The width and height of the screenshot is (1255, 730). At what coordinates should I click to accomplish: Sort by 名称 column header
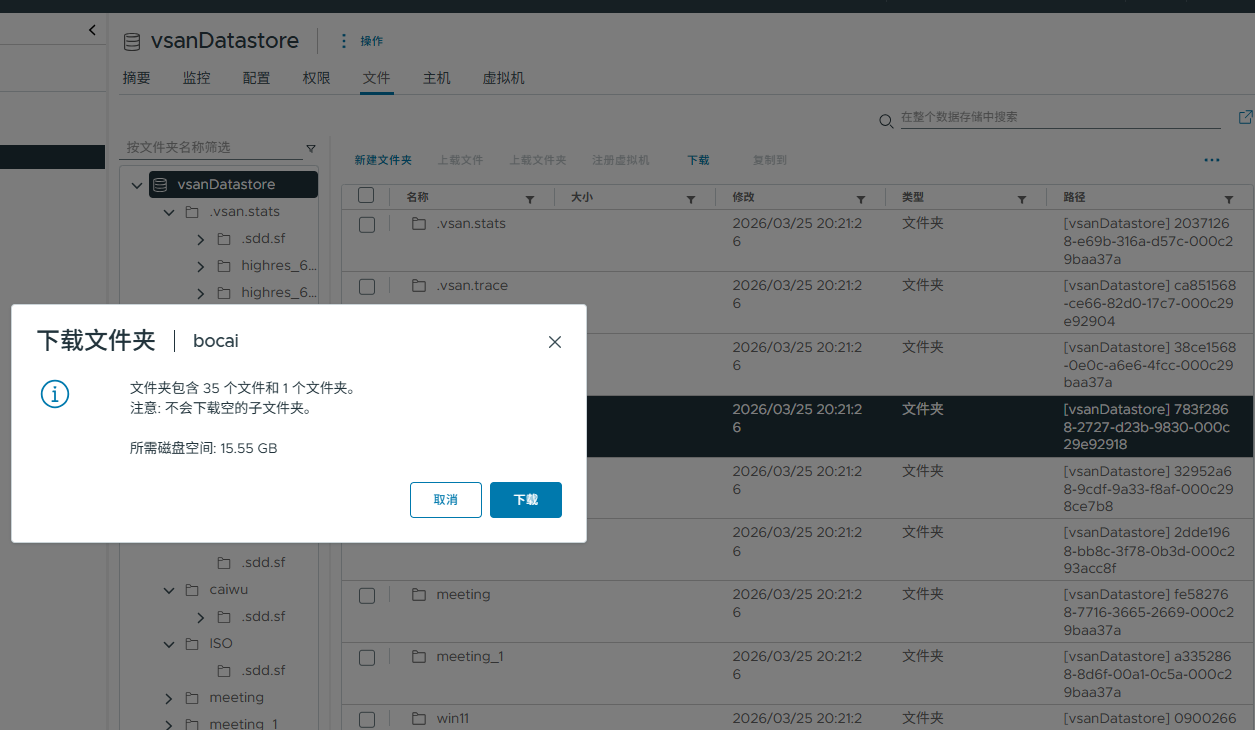click(418, 197)
